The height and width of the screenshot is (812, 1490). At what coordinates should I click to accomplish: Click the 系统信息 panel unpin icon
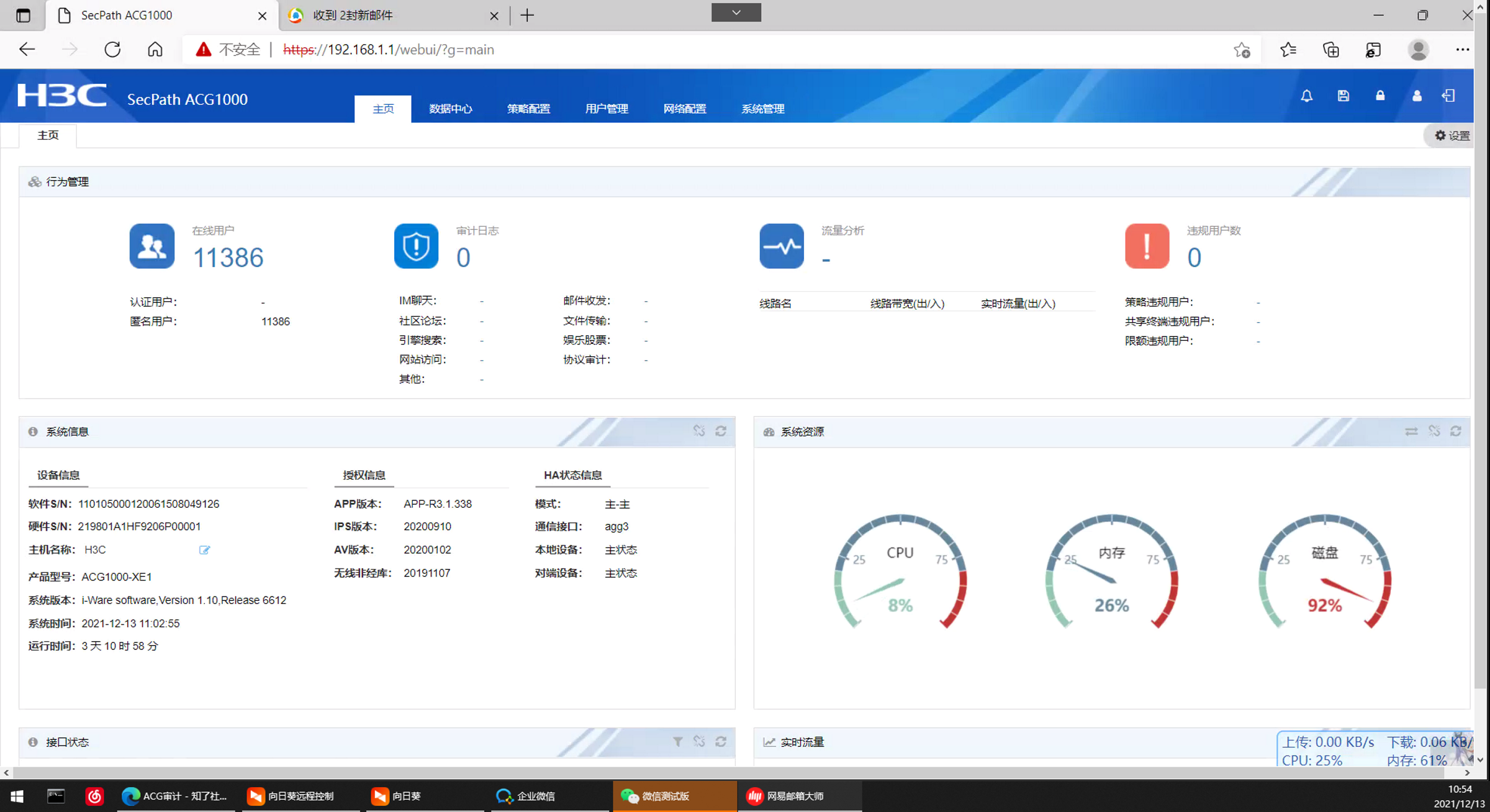click(699, 431)
